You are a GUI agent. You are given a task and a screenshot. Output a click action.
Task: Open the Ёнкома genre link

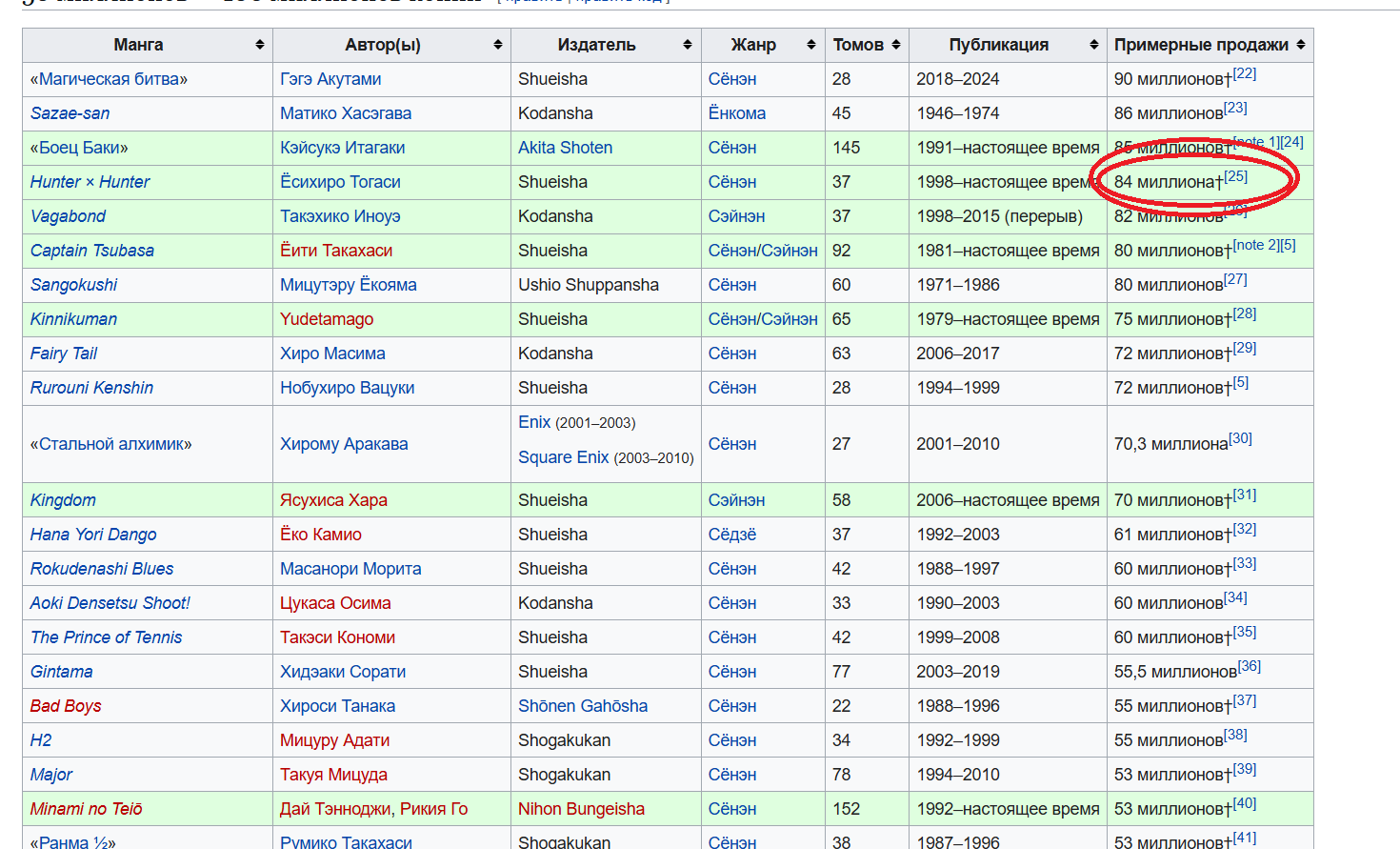tap(737, 113)
